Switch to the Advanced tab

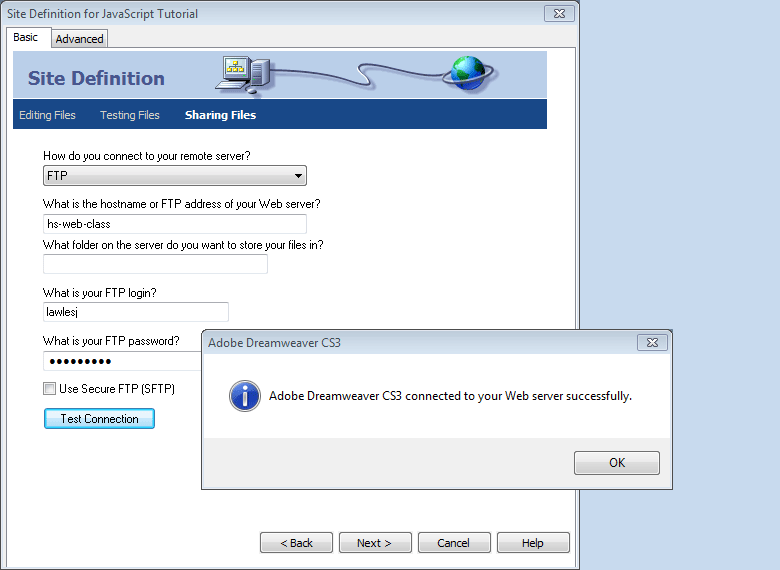(79, 39)
